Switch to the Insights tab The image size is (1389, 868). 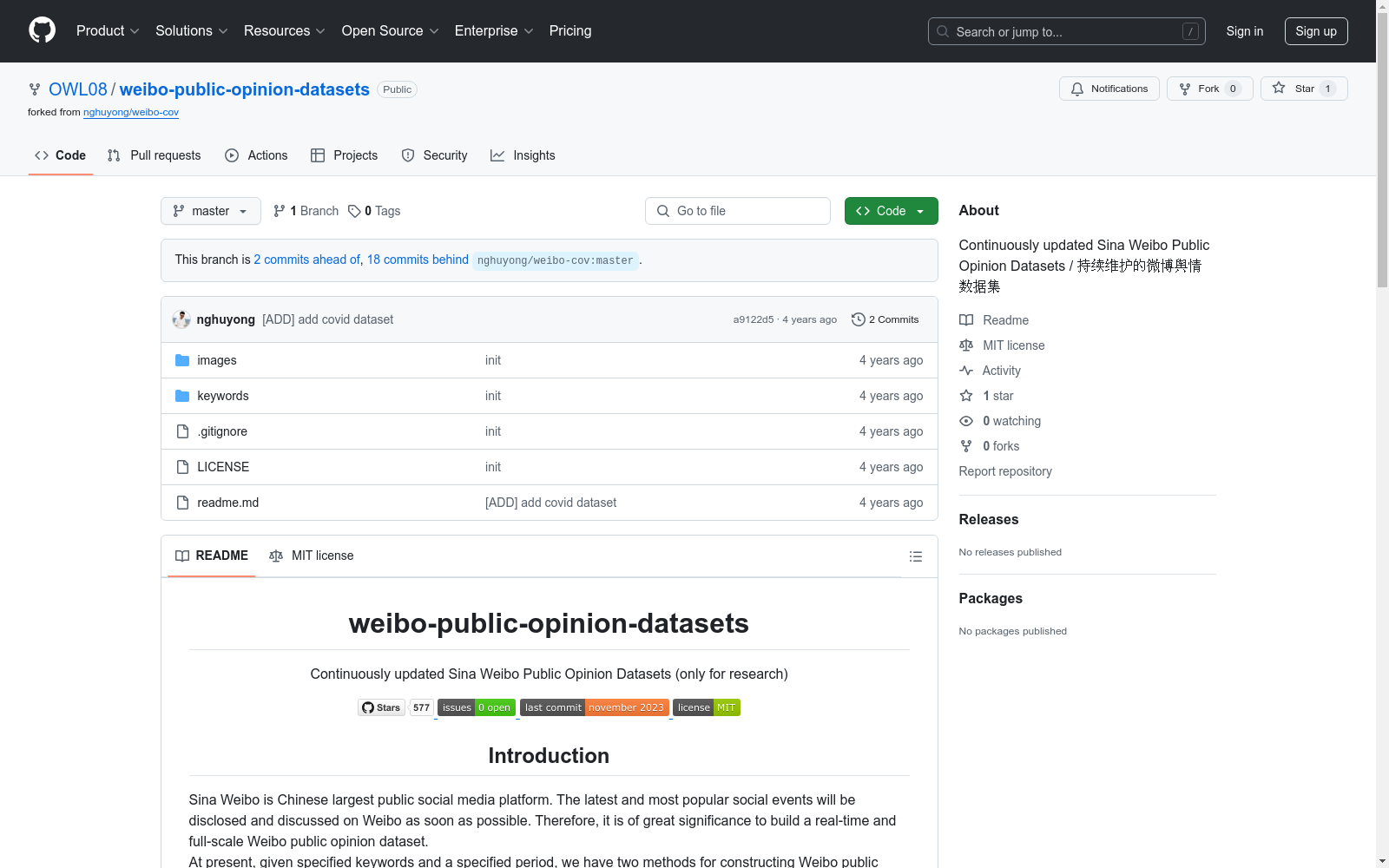tap(523, 155)
